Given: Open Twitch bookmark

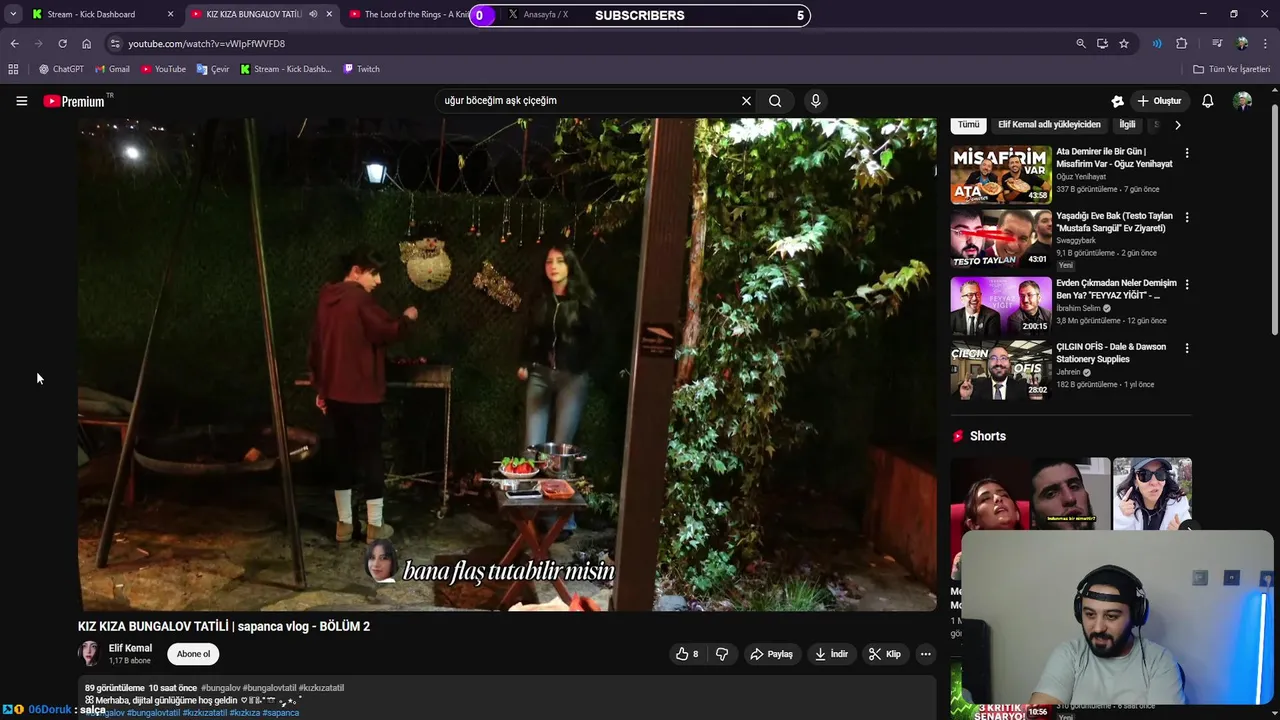Looking at the screenshot, I should click(361, 69).
